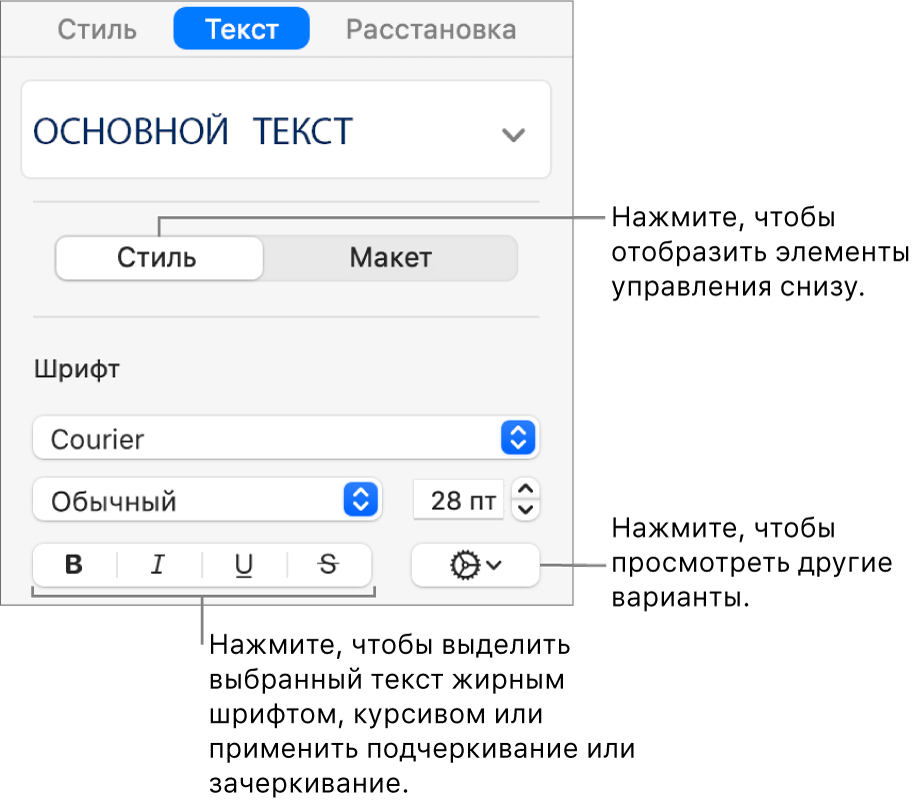Screen dimensions: 923x806
Task: Underline text with the U icon
Action: (x=244, y=565)
